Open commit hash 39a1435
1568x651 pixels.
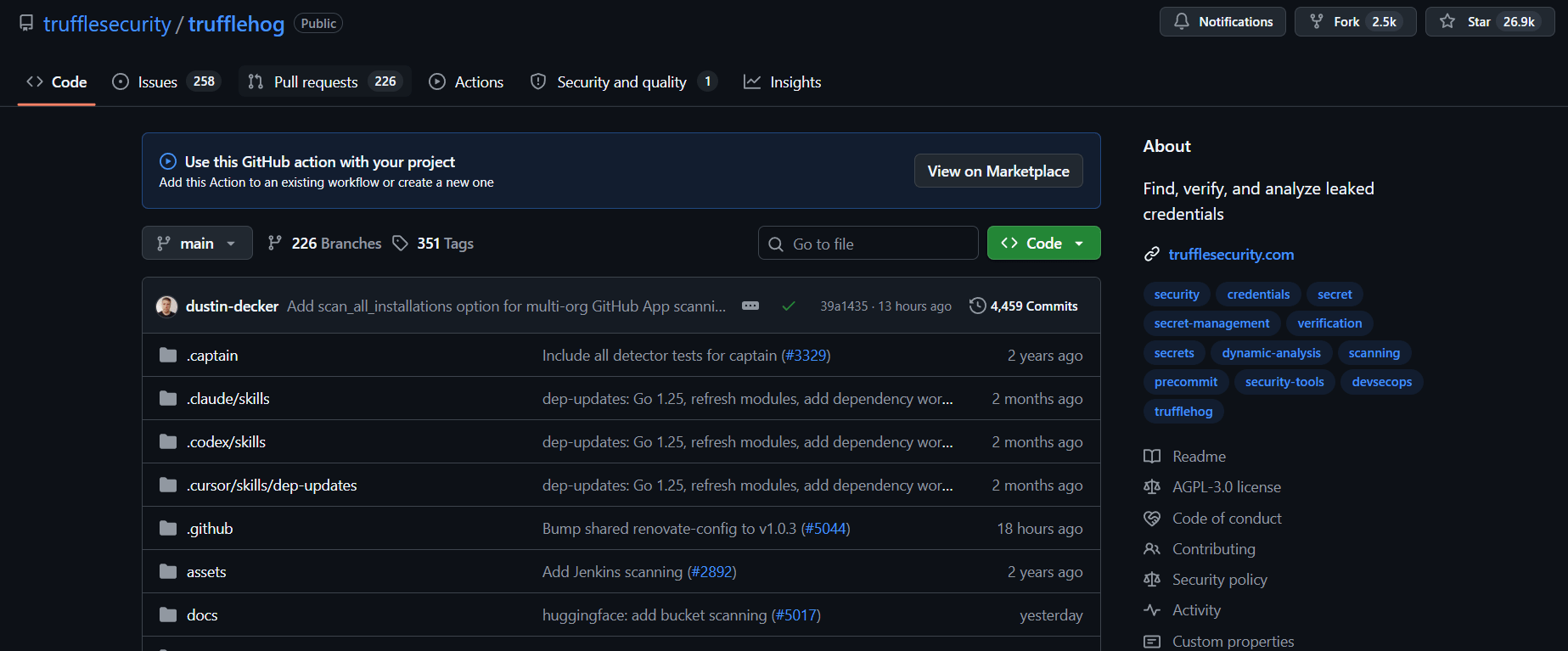(x=844, y=306)
